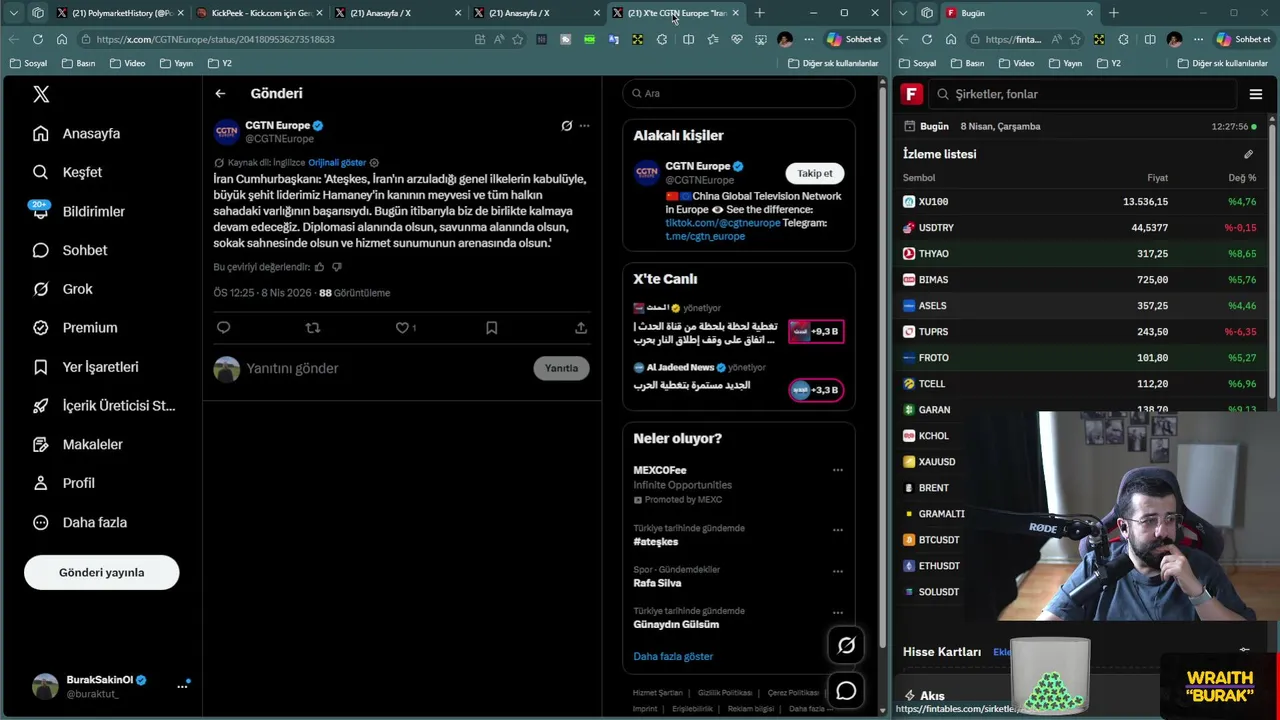Switch to KickPeek browser tab
The height and width of the screenshot is (720, 1280).
pos(259,13)
